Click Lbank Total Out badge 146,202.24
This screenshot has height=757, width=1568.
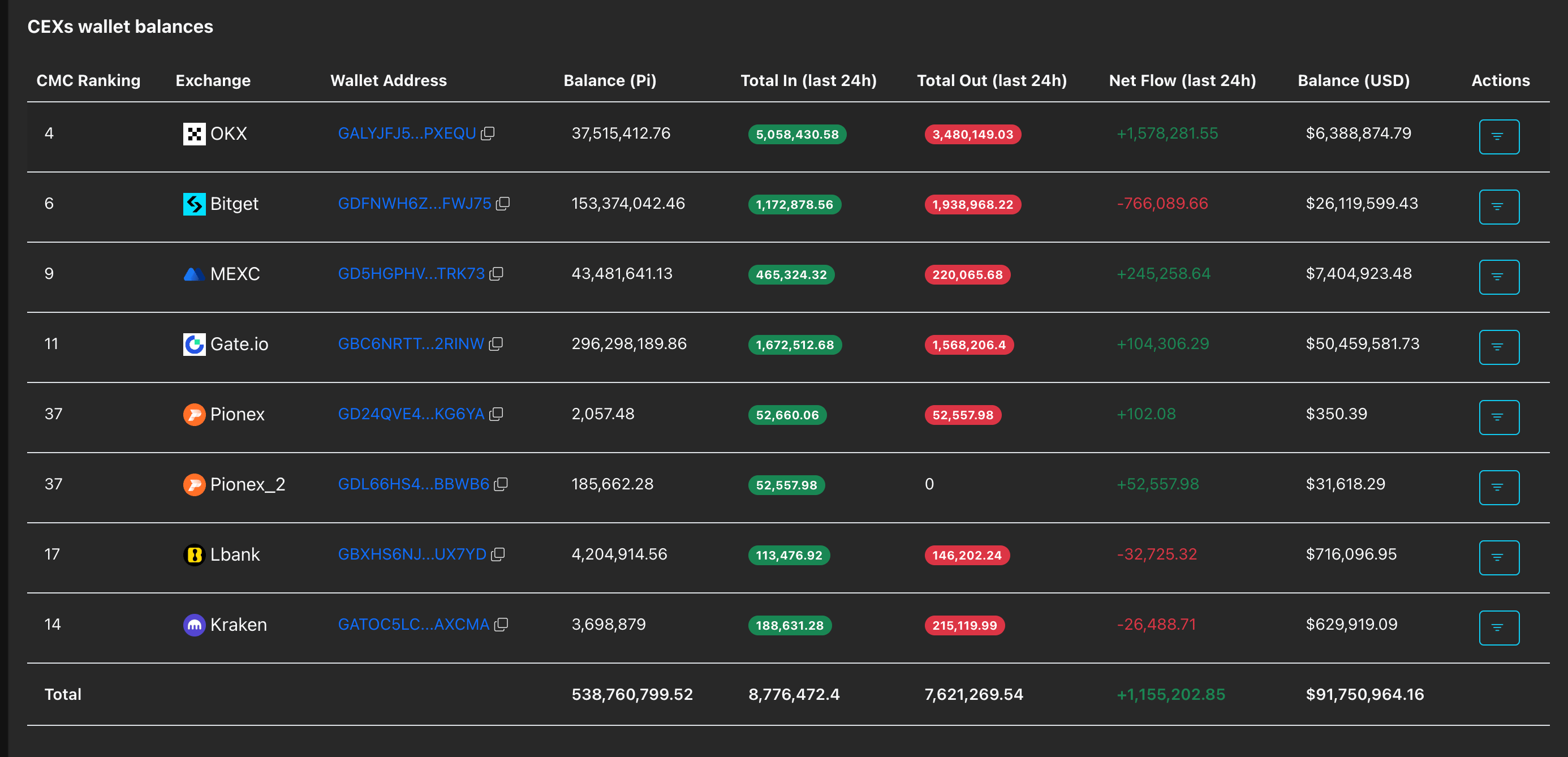967,555
